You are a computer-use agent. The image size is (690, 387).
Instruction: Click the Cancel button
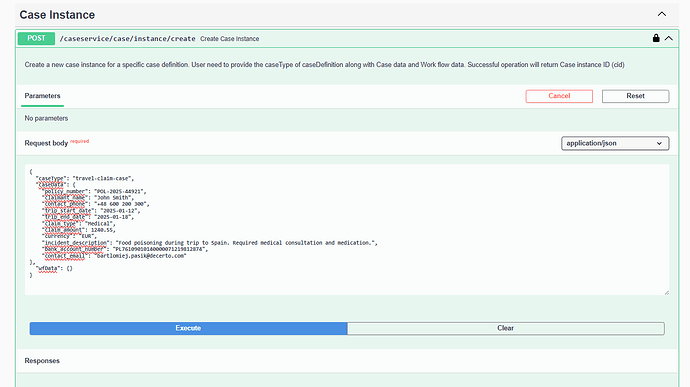(559, 96)
